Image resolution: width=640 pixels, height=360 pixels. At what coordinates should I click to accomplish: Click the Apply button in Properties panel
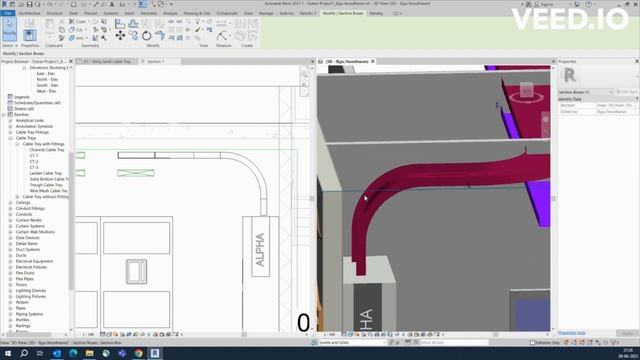628,333
